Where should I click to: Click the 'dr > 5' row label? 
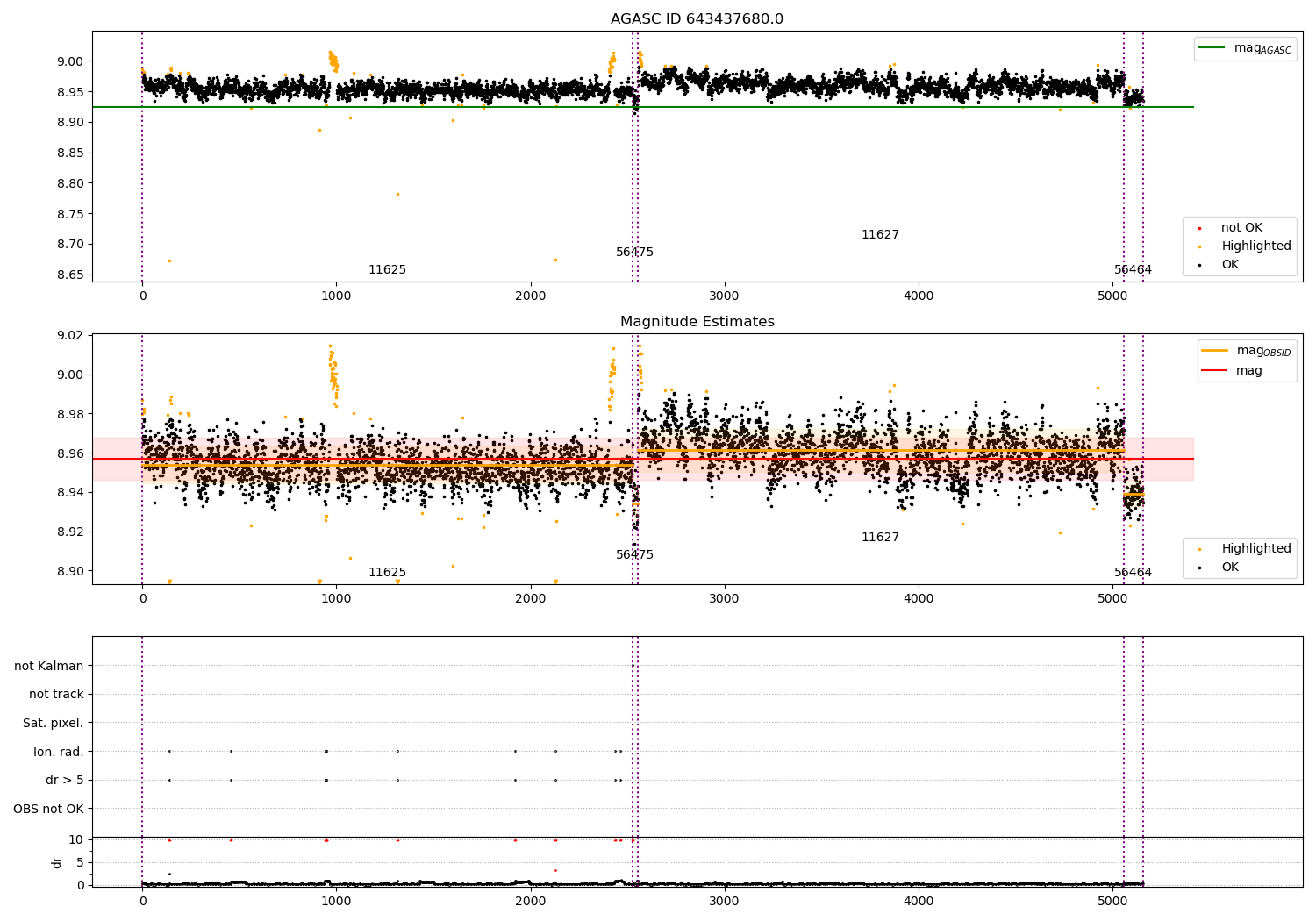tap(65, 781)
